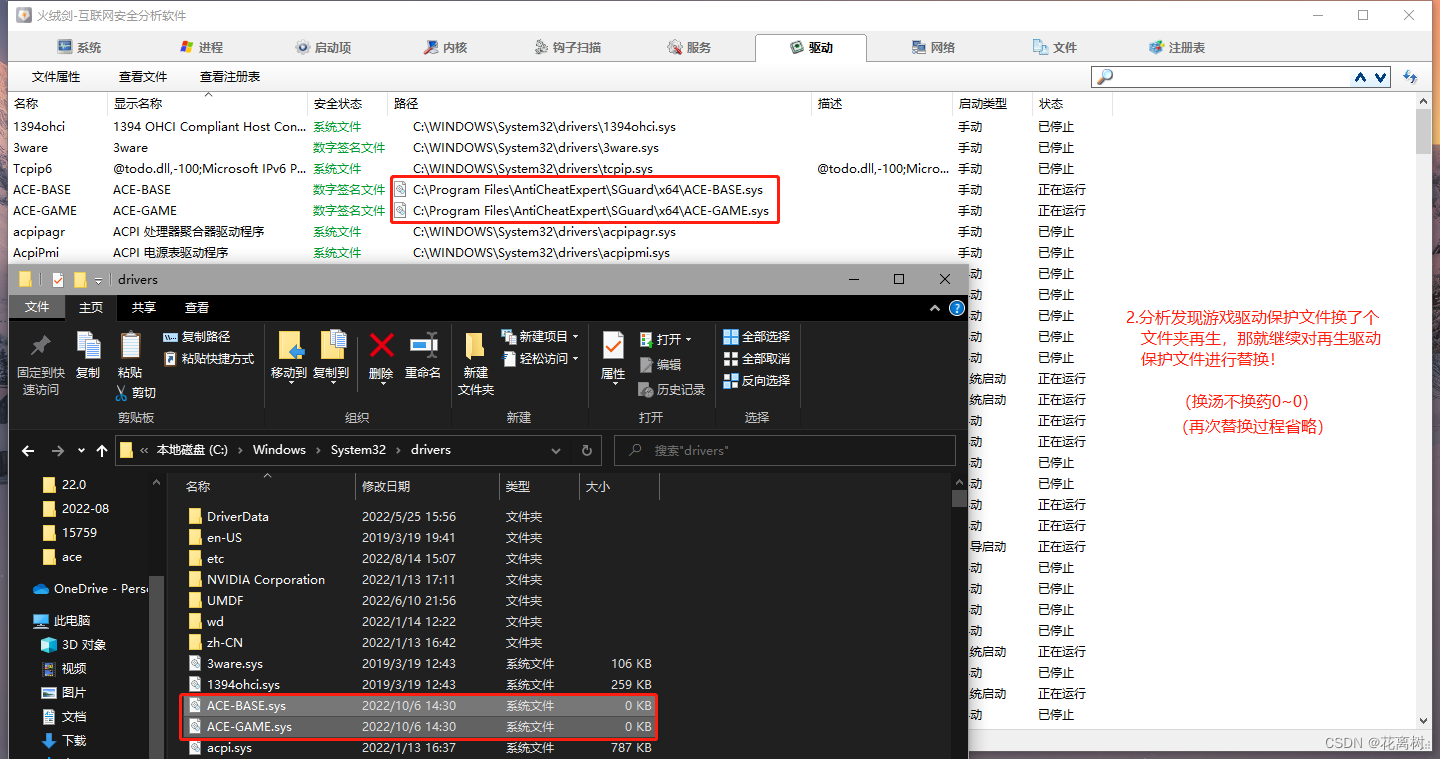Switch to the 系统 tab in 火绒剑
Screen dimensions: 1440x759
point(79,47)
